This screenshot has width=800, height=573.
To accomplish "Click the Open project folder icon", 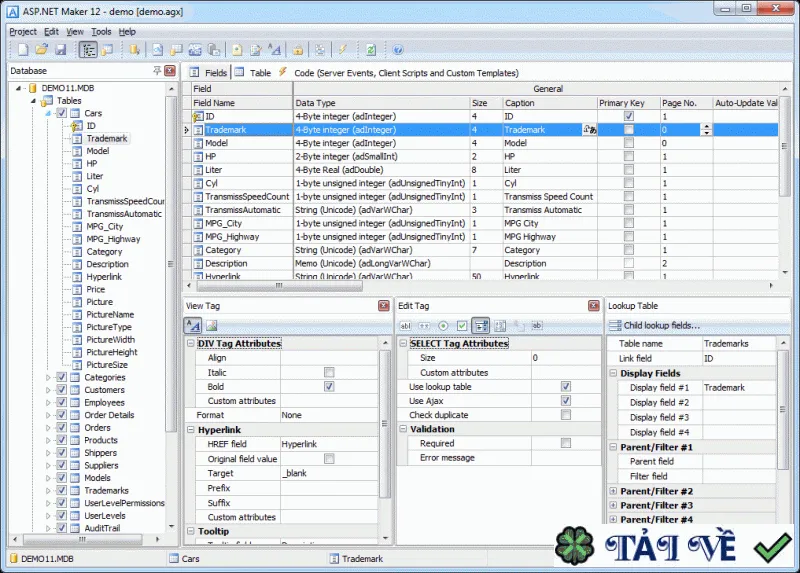I will tap(42, 49).
